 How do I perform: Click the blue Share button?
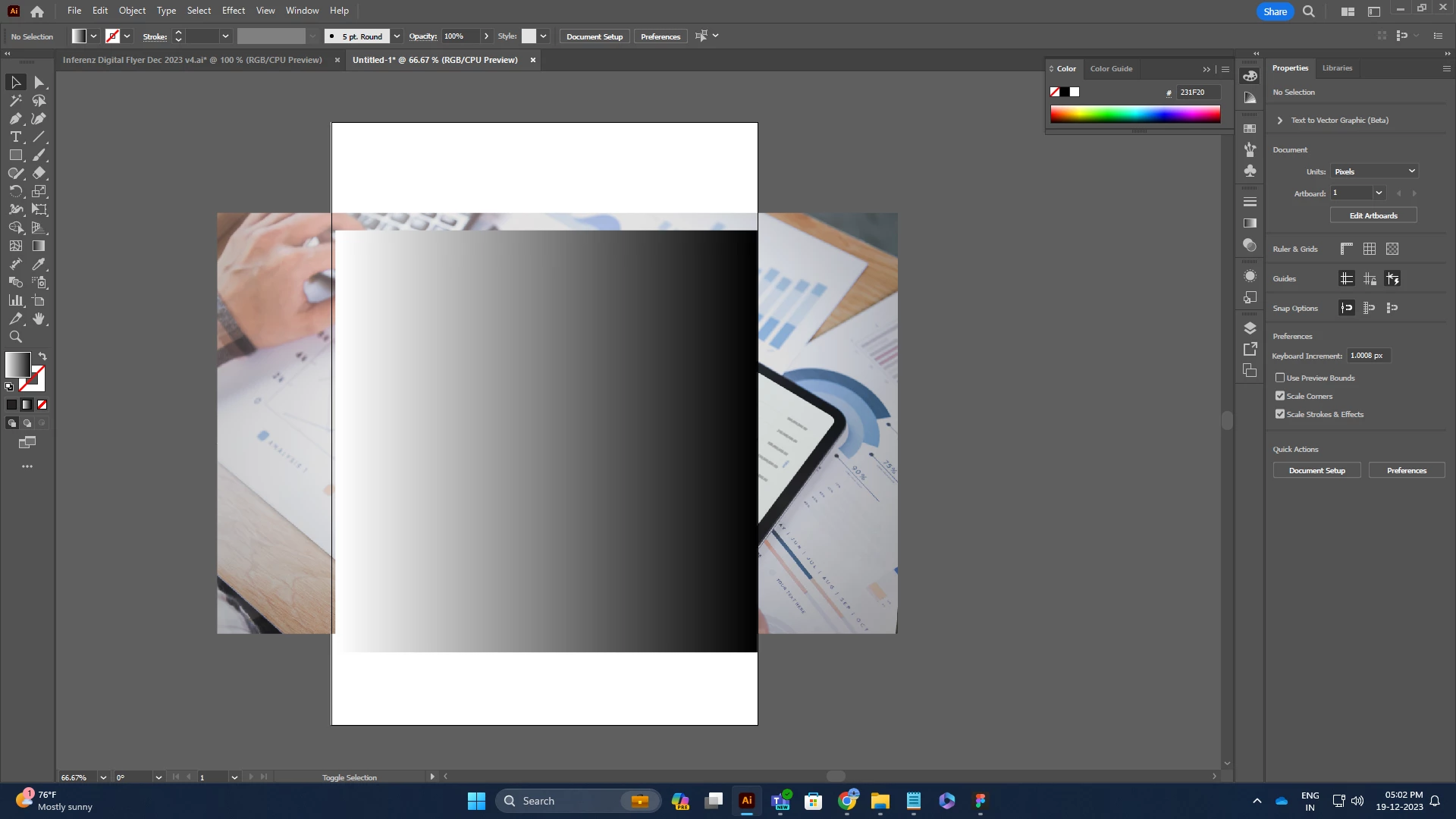tap(1274, 11)
